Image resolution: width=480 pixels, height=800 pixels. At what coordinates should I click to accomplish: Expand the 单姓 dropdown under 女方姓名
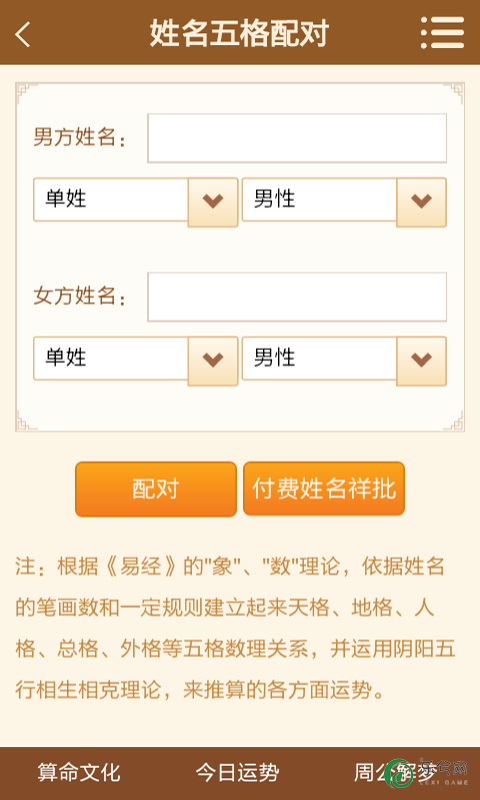pyautogui.click(x=136, y=359)
